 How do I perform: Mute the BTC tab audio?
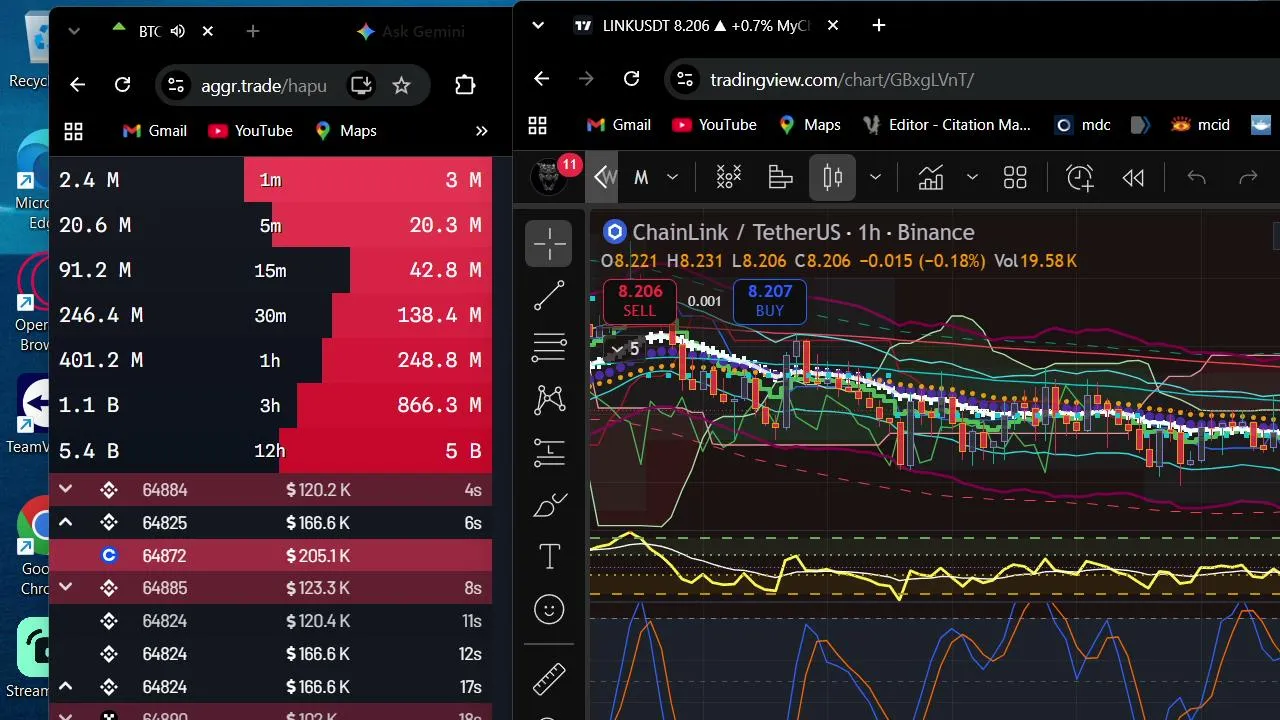coord(178,31)
